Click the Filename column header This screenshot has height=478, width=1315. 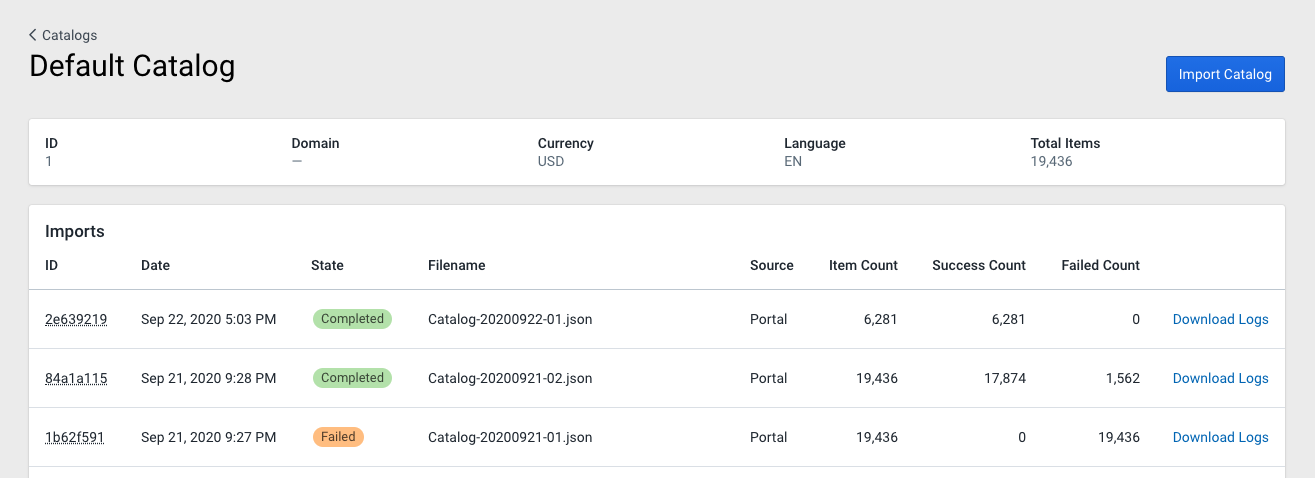(x=457, y=266)
